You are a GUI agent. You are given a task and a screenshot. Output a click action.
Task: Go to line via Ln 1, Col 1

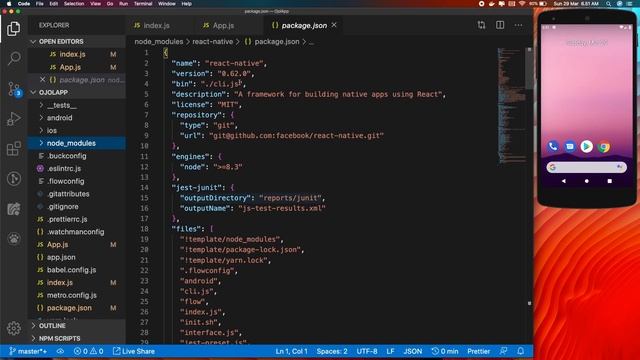tap(291, 351)
